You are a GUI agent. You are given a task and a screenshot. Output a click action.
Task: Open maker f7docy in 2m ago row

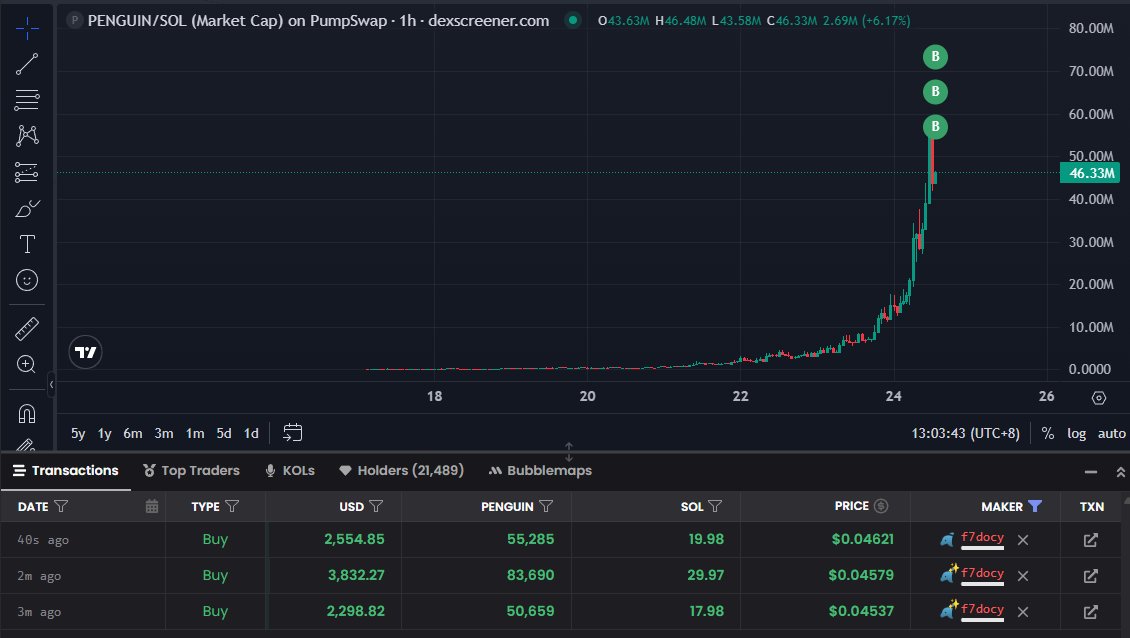pyautogui.click(x=982, y=573)
